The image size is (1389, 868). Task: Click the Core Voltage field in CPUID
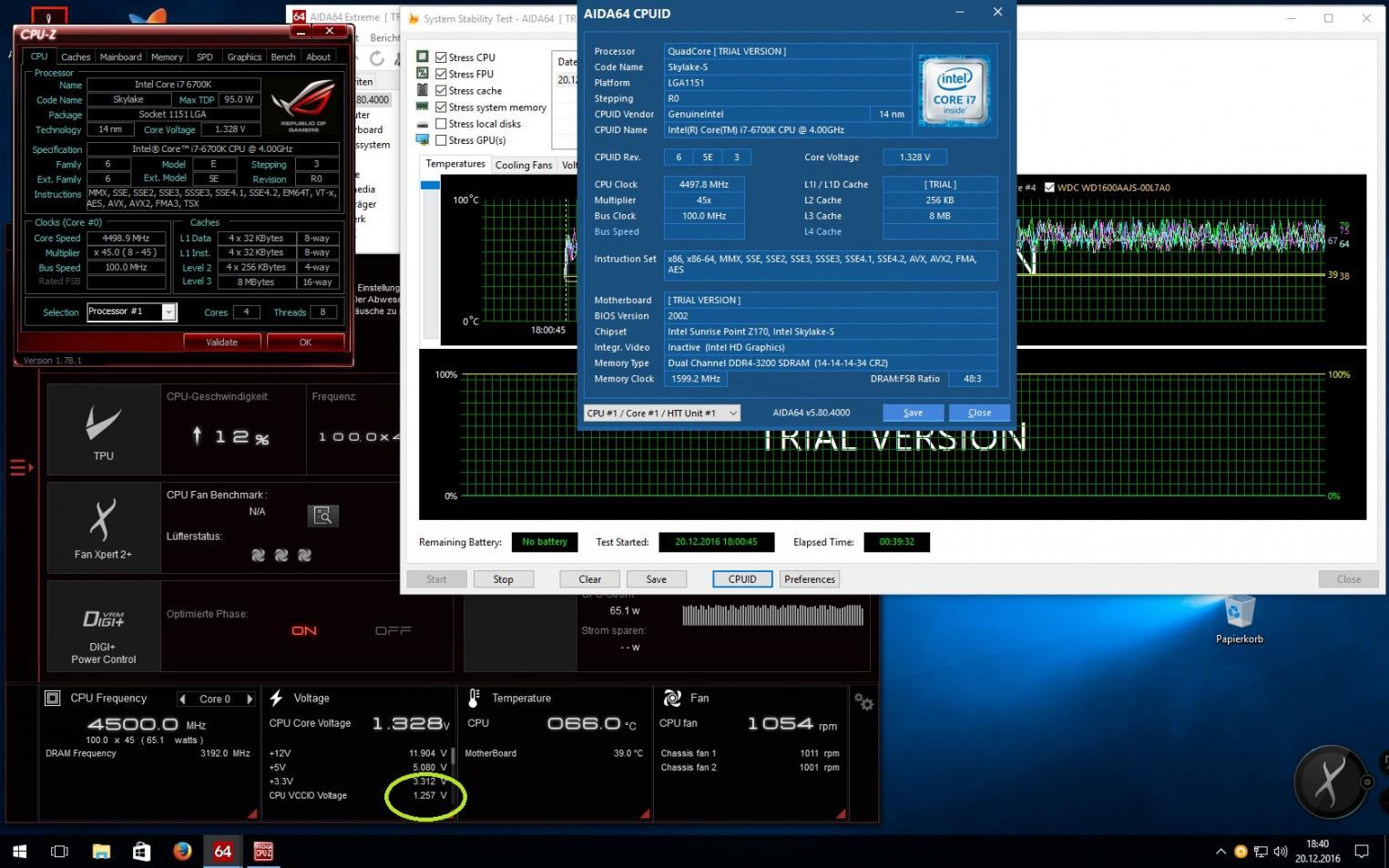[914, 157]
